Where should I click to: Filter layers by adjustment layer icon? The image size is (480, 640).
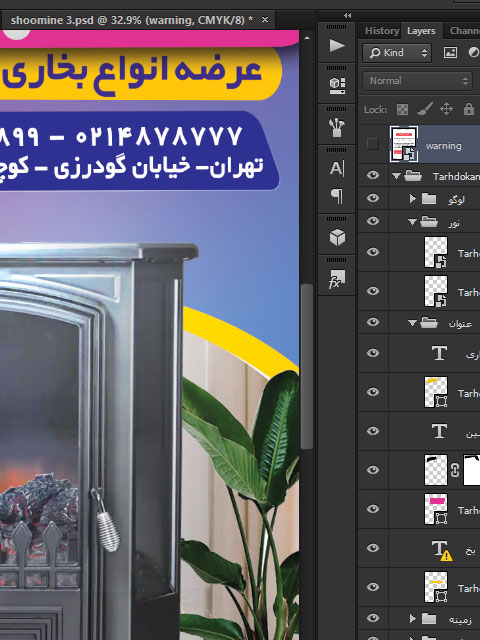[x=473, y=53]
